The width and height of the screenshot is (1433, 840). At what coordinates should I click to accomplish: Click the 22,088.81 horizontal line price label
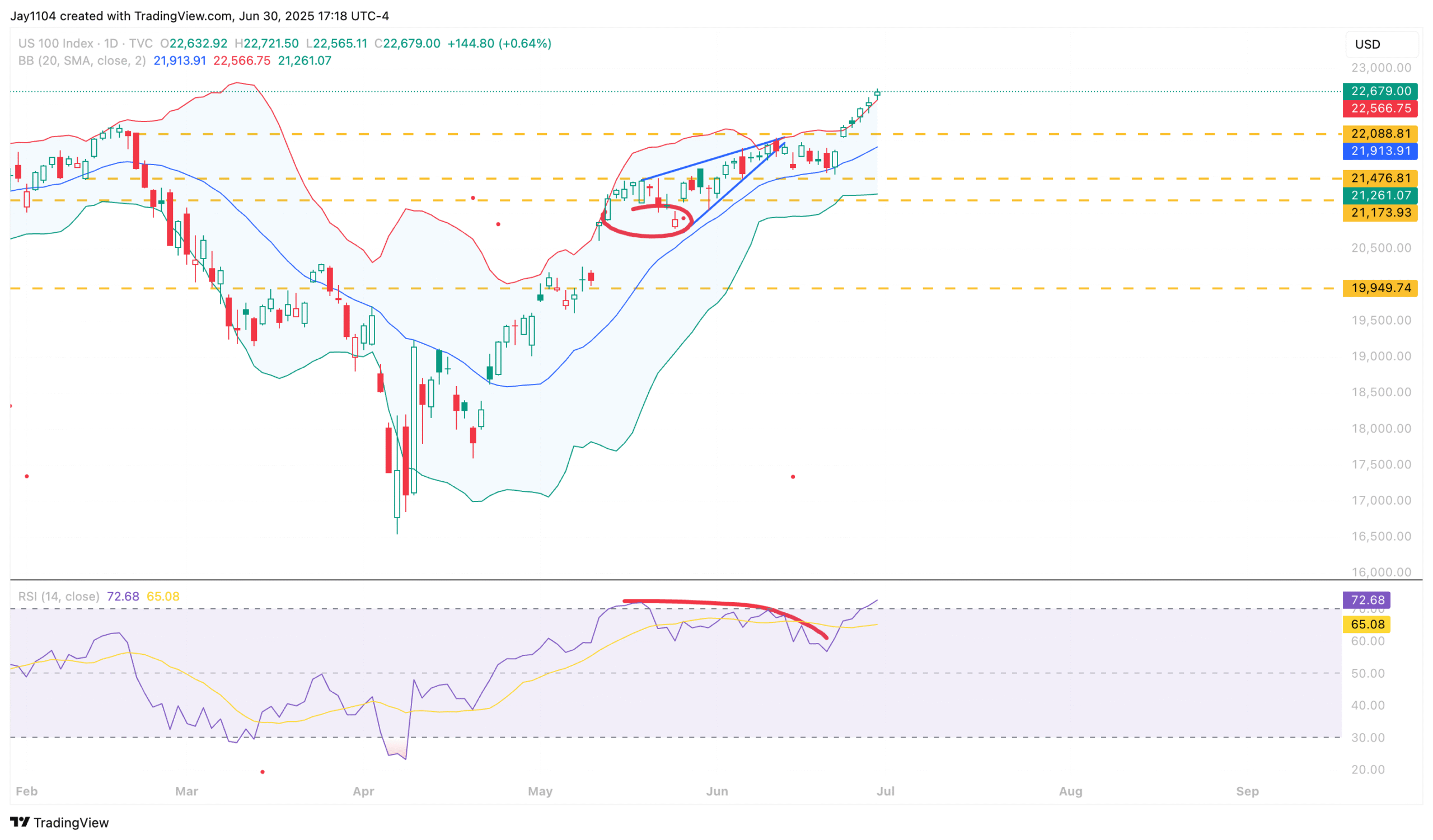click(1380, 134)
